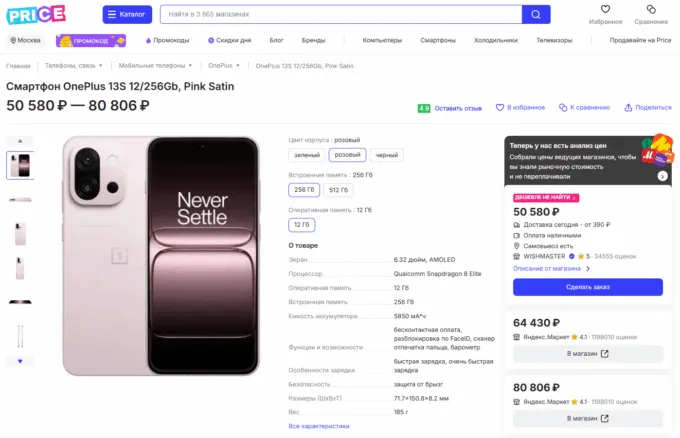Screen dimensions: 680x438
Task: Click the store search input field
Action: 340,15
